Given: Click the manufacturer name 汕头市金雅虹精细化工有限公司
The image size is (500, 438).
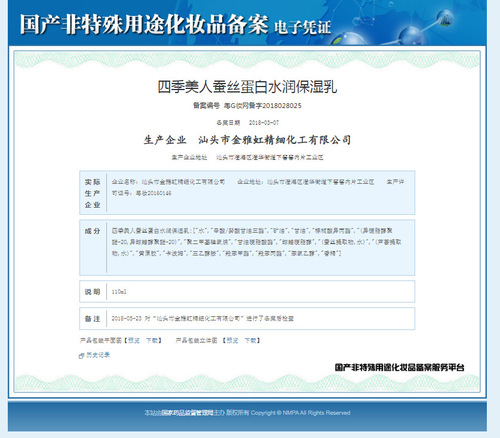Looking at the screenshot, I should [x=275, y=140].
